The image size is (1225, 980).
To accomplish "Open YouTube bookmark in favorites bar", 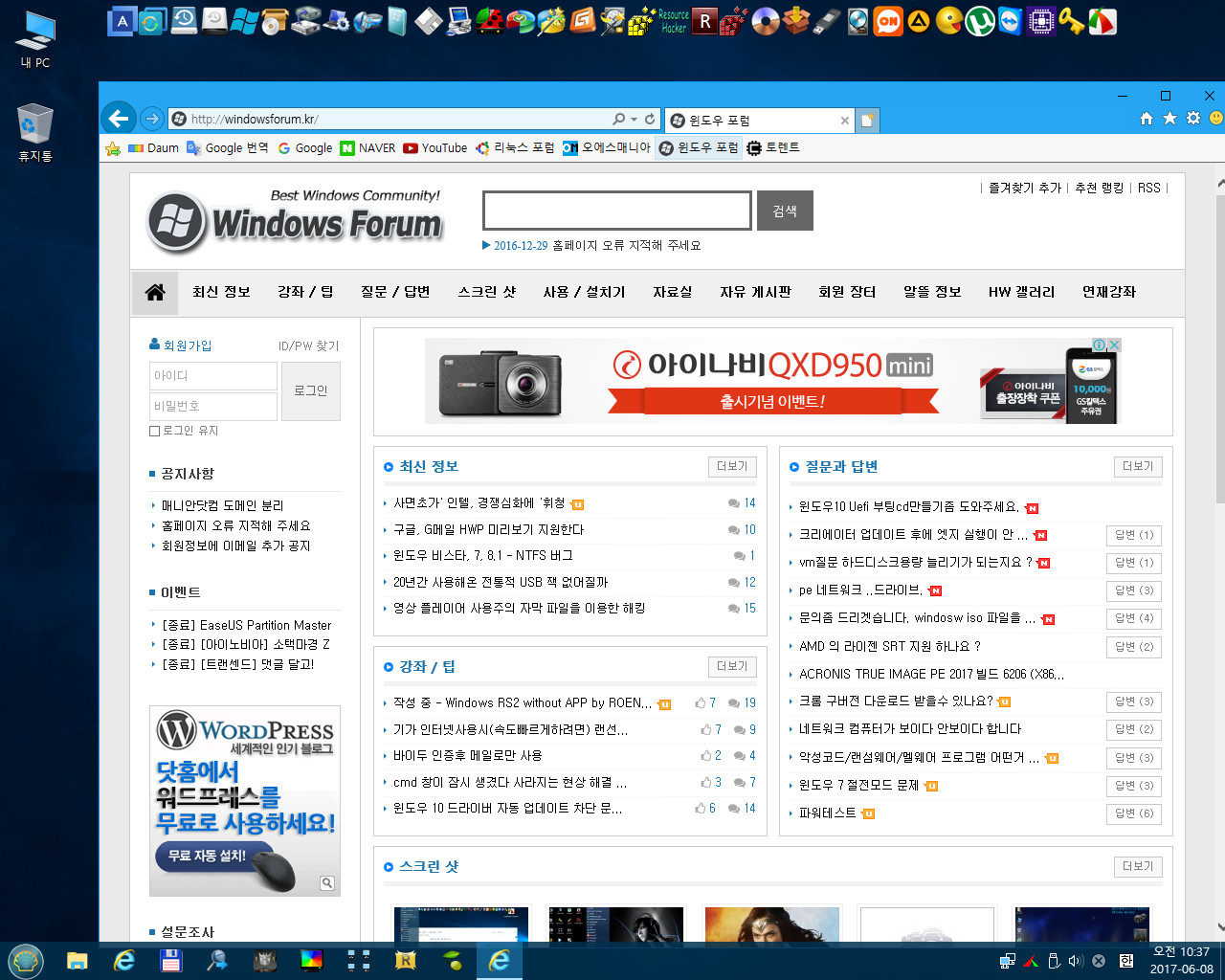I will [x=435, y=148].
